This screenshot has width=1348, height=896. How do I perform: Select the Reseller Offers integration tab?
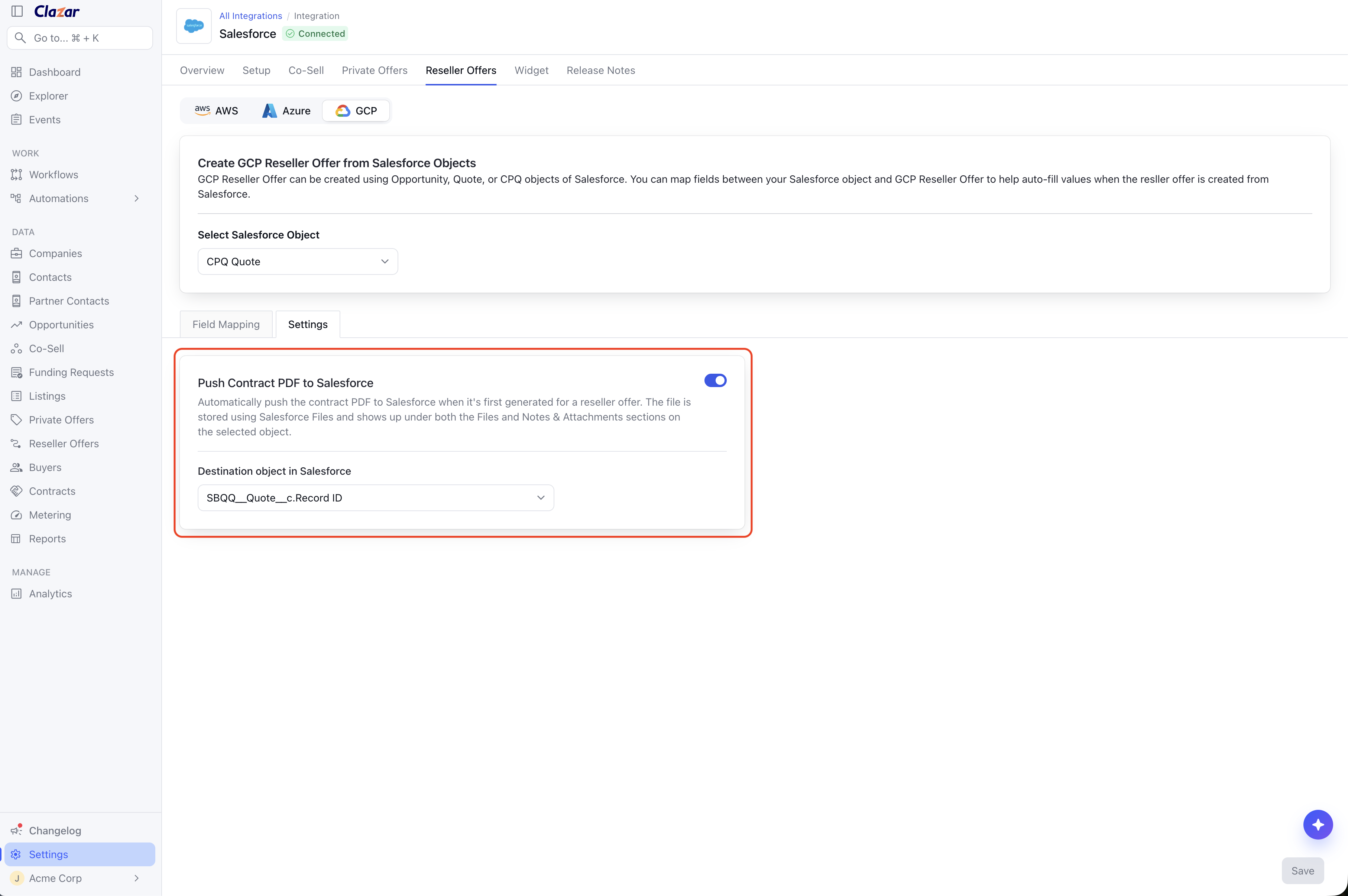point(461,70)
